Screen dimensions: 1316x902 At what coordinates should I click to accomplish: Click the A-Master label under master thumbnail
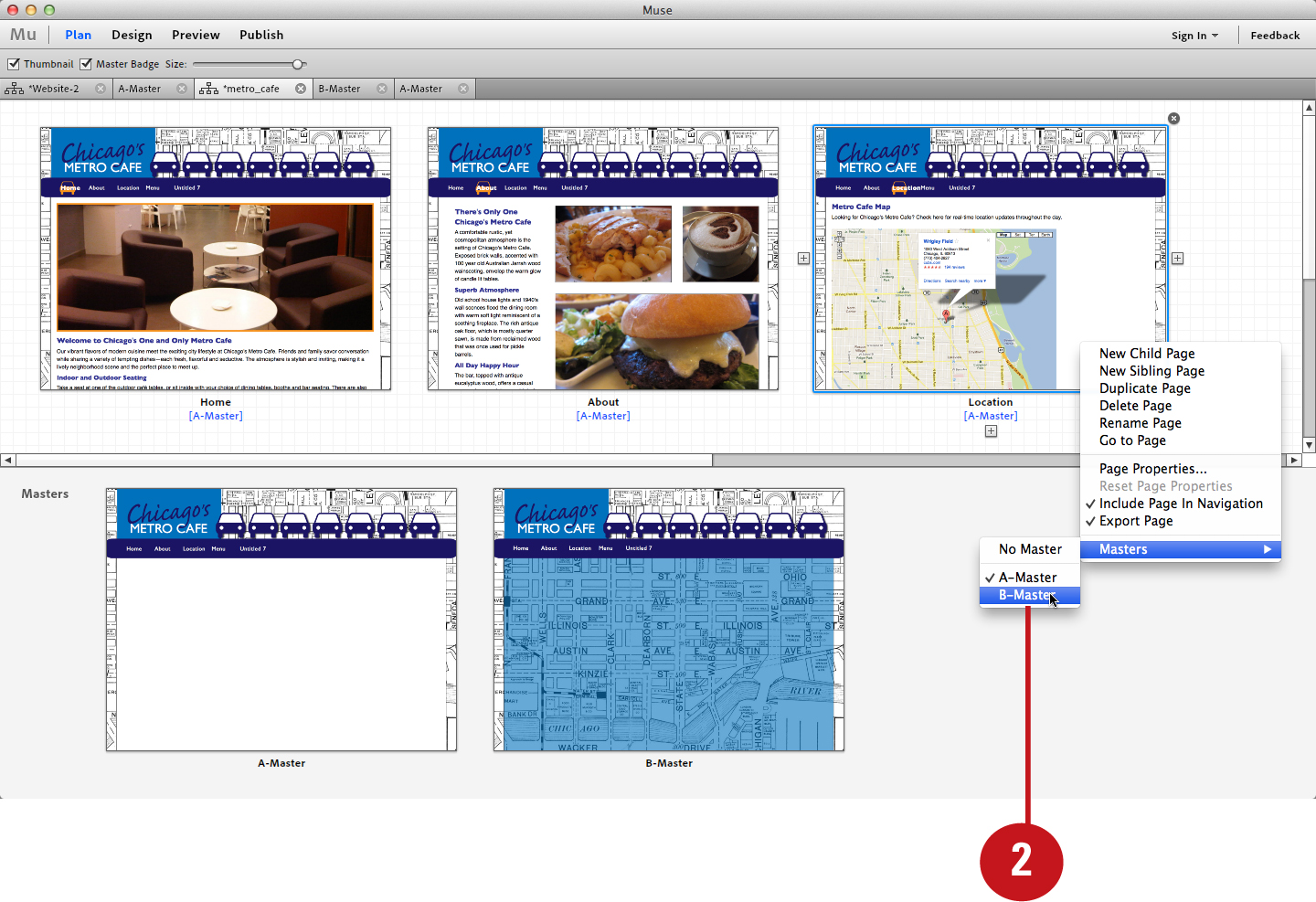(x=281, y=763)
